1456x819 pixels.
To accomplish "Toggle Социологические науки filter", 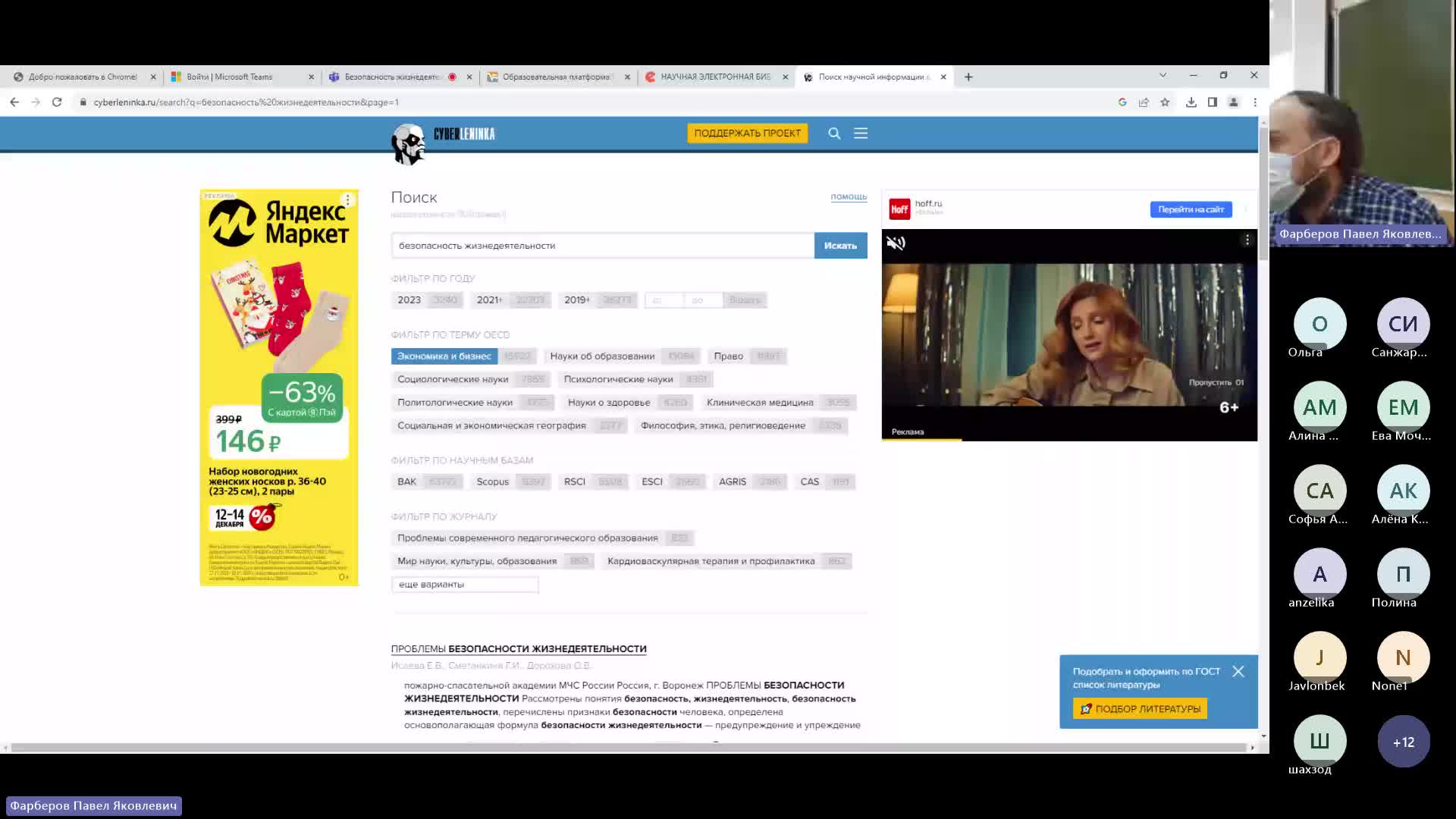I will [471, 379].
